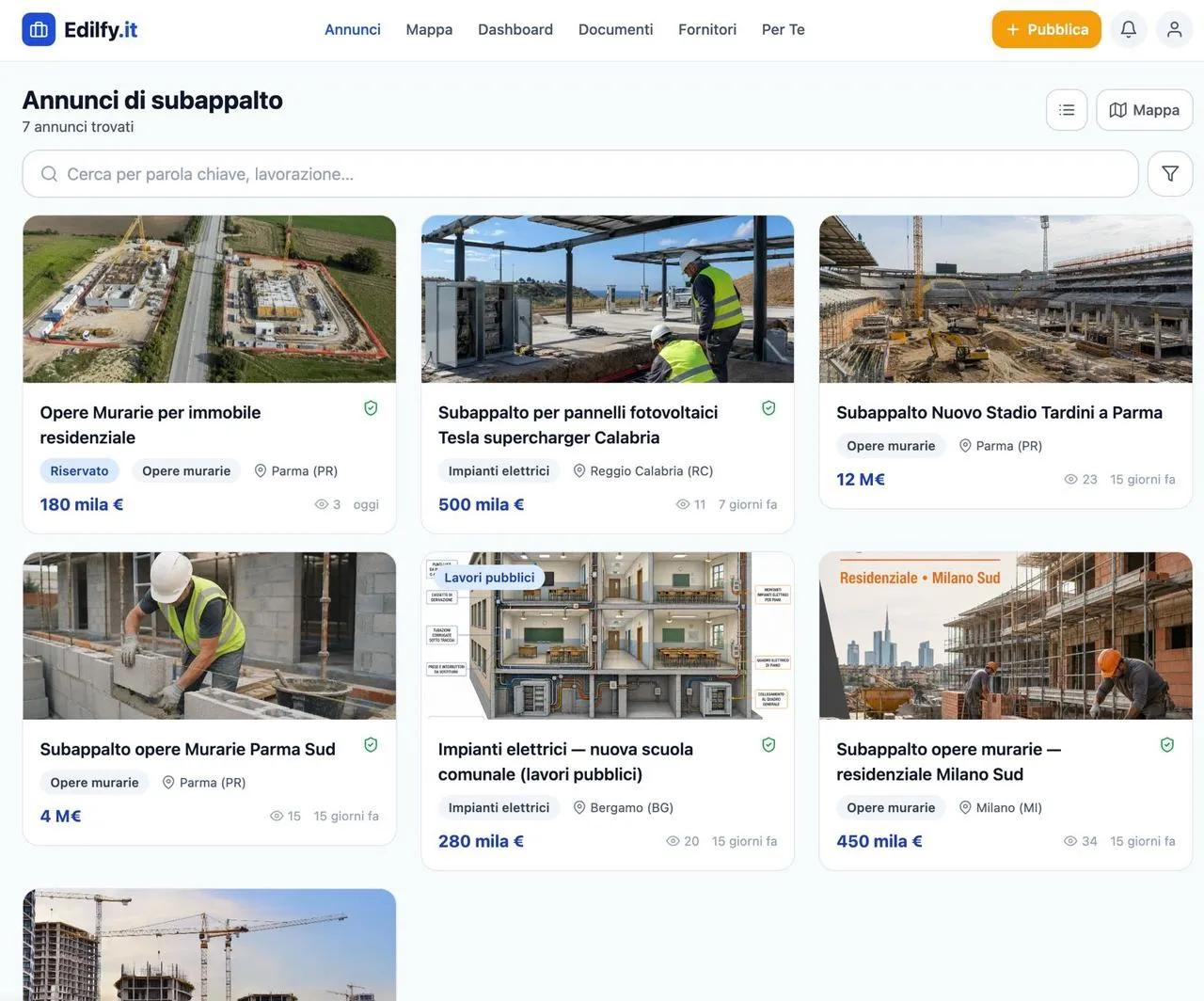
Task: Switch to list view icon
Action: [x=1067, y=110]
